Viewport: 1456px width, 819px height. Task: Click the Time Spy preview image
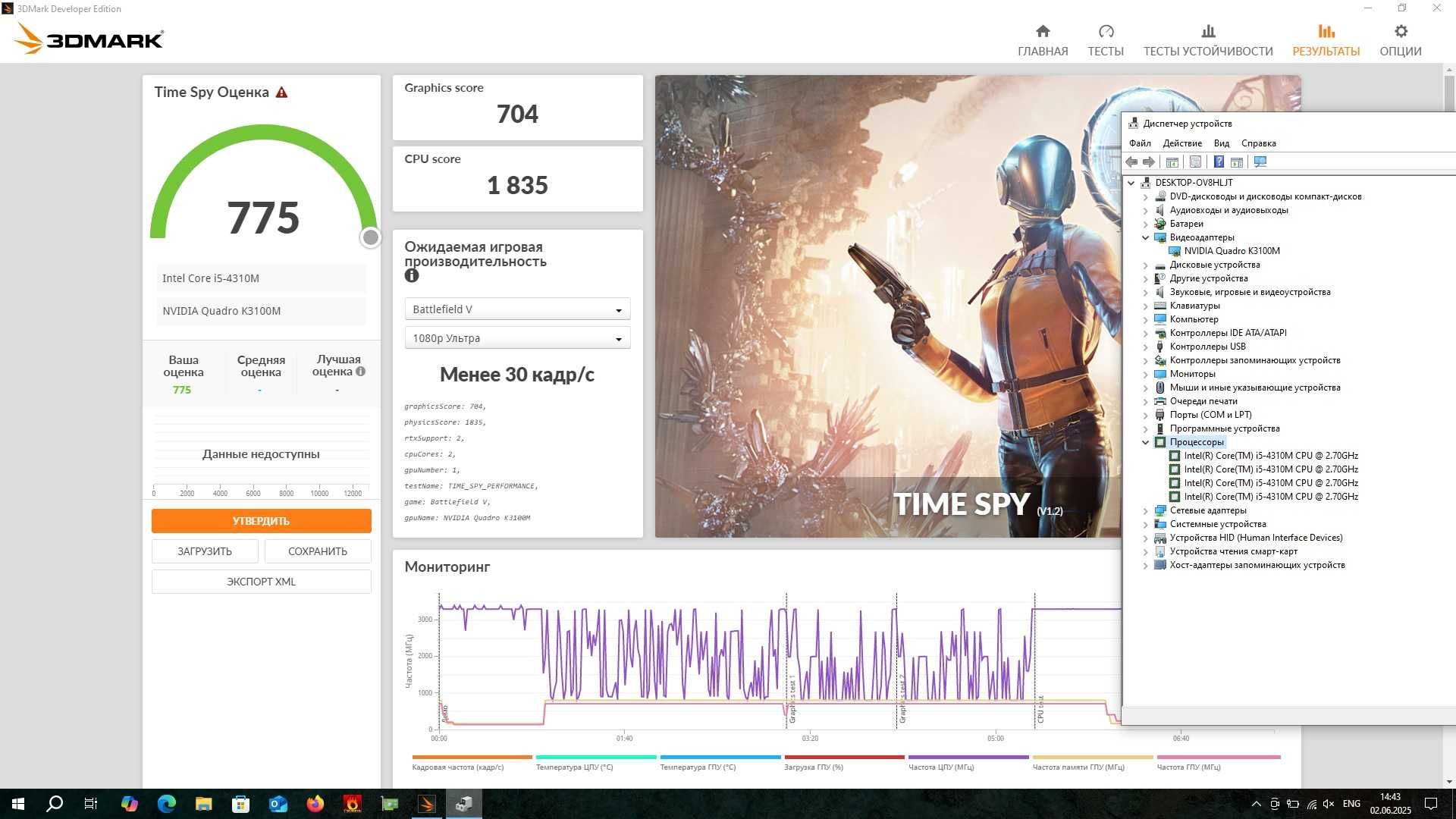tap(887, 306)
